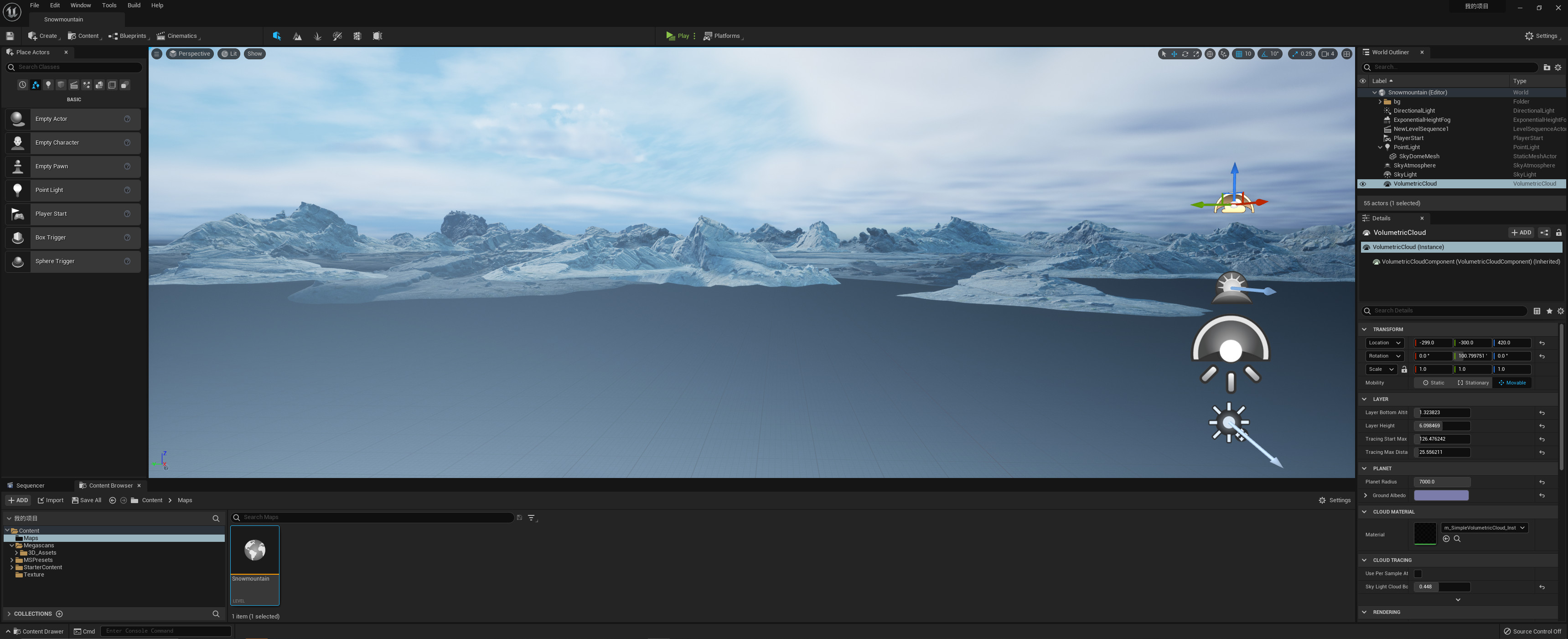Image resolution: width=1568 pixels, height=639 pixels.
Task: Open the Content Drawer
Action: point(35,631)
